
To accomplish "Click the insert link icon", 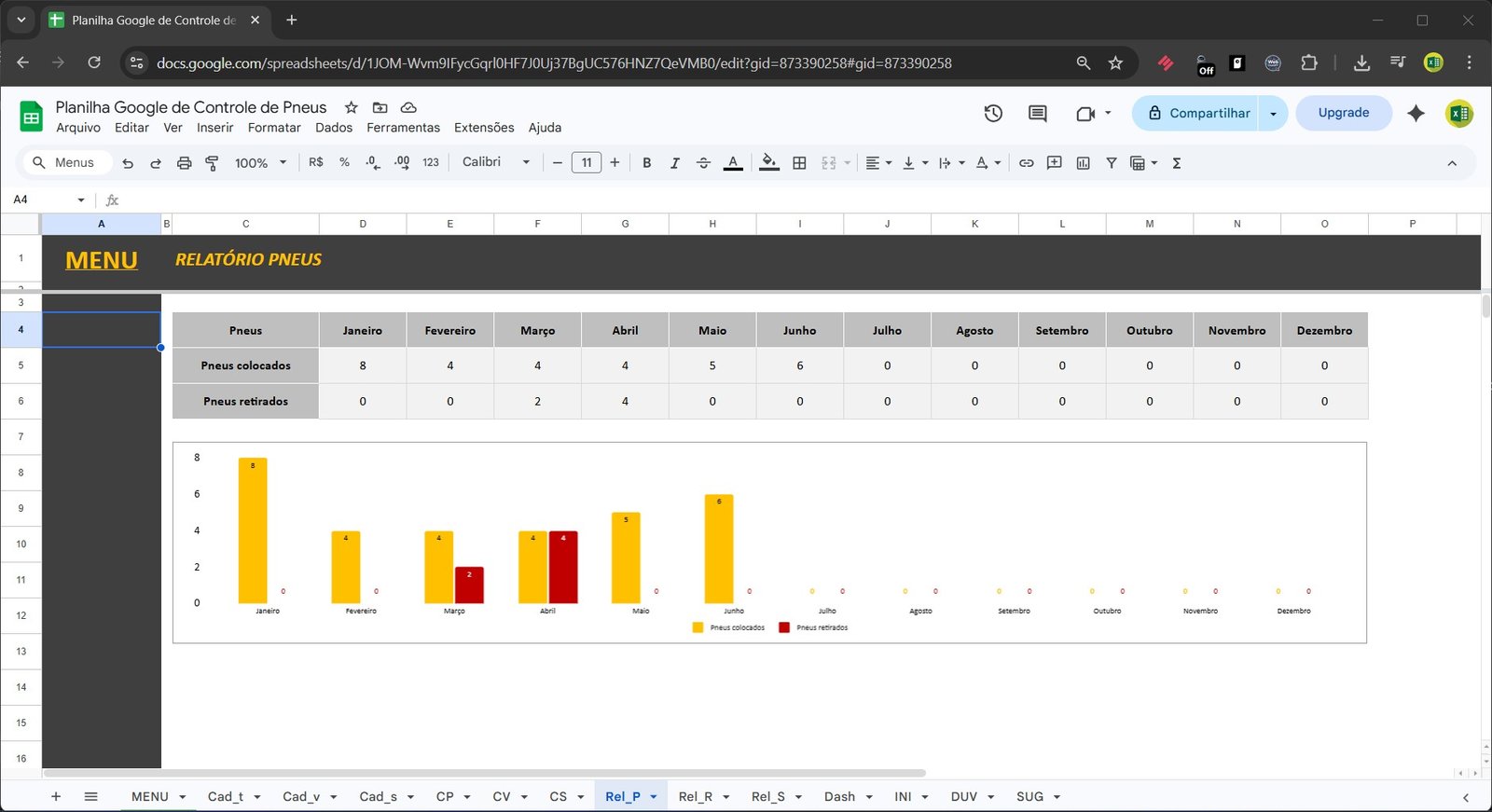I will click(1026, 163).
